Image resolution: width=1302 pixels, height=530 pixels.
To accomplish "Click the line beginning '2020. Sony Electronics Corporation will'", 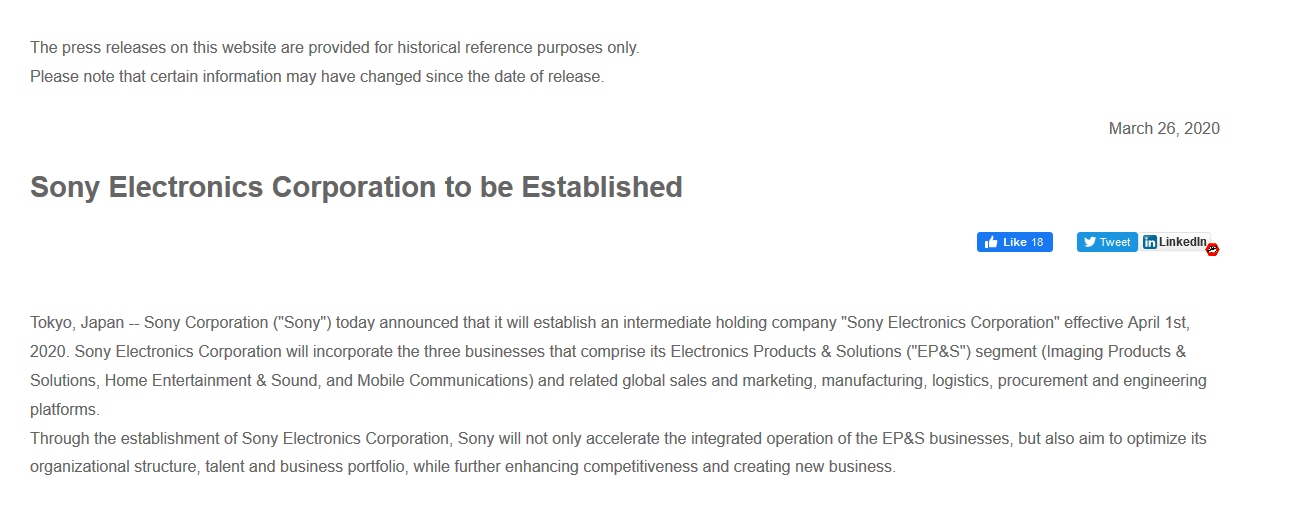I will (x=608, y=352).
